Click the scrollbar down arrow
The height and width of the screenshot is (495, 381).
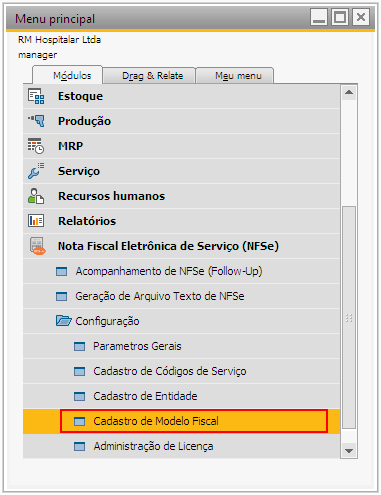point(349,451)
